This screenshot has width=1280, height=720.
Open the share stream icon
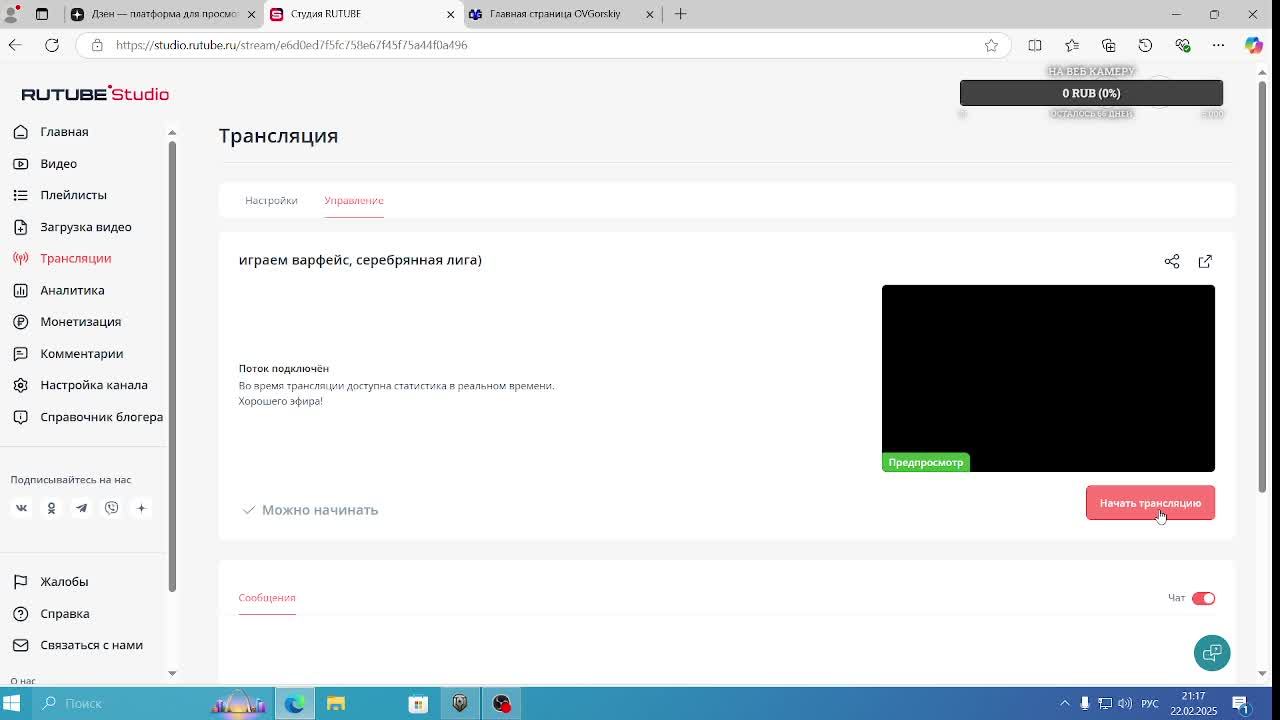click(1172, 261)
